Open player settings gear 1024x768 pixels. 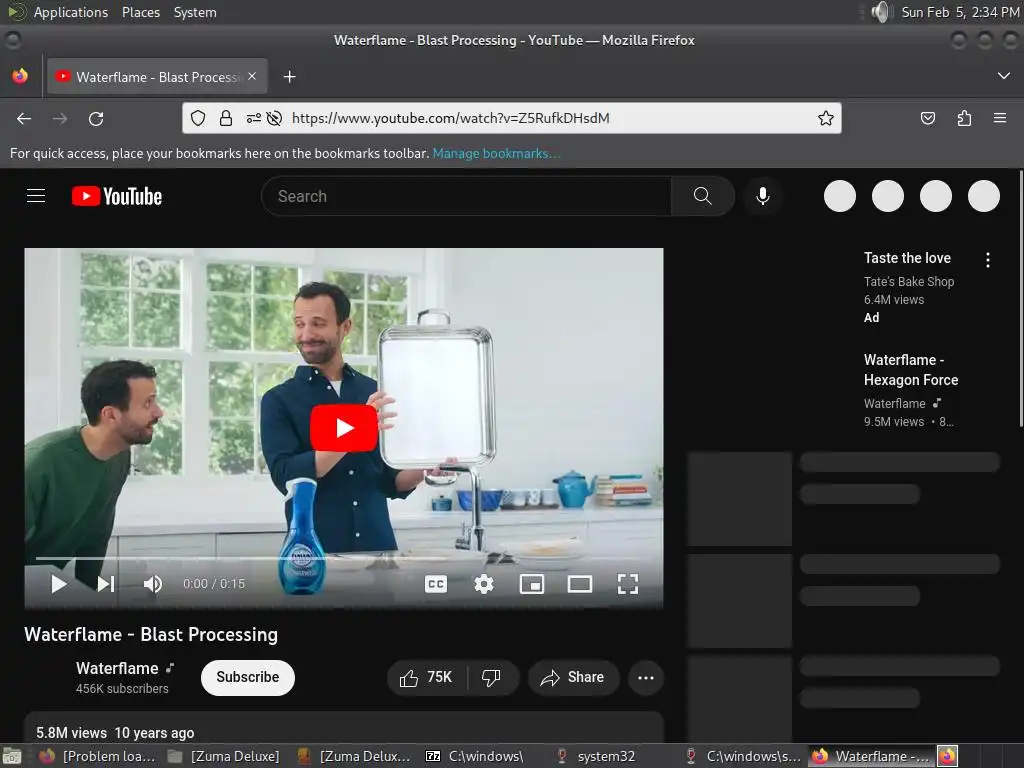pyautogui.click(x=483, y=584)
